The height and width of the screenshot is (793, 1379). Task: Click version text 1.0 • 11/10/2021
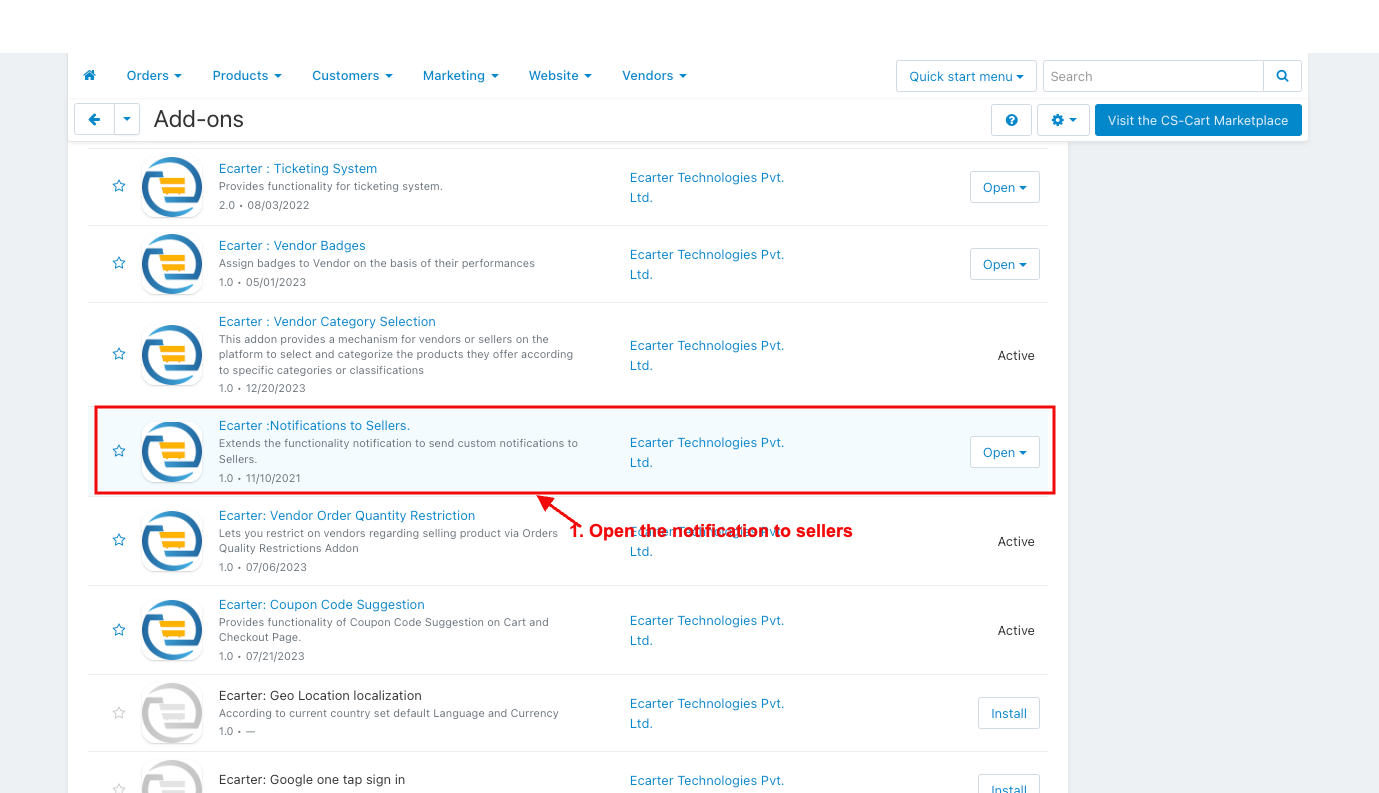(x=260, y=478)
